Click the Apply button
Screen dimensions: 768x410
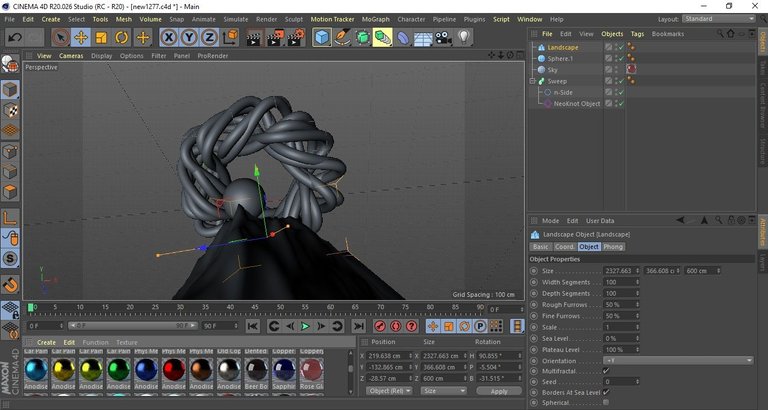coord(499,391)
